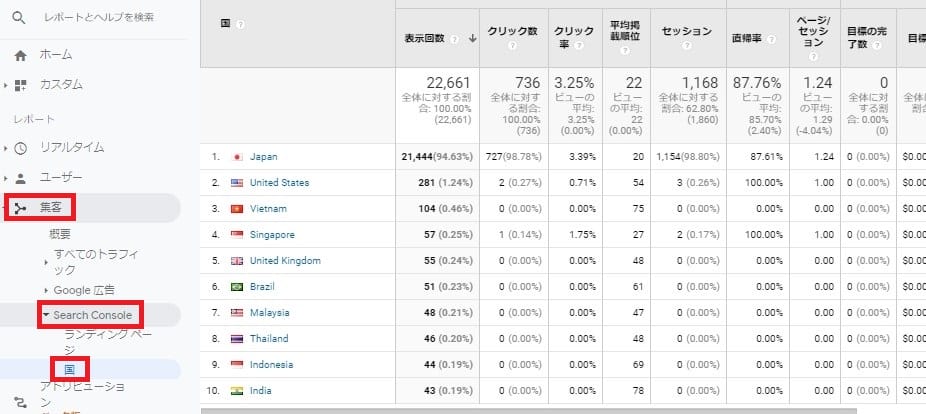Click the ユーザー person icon
Screen dimensions: 926x414
(x=20, y=178)
